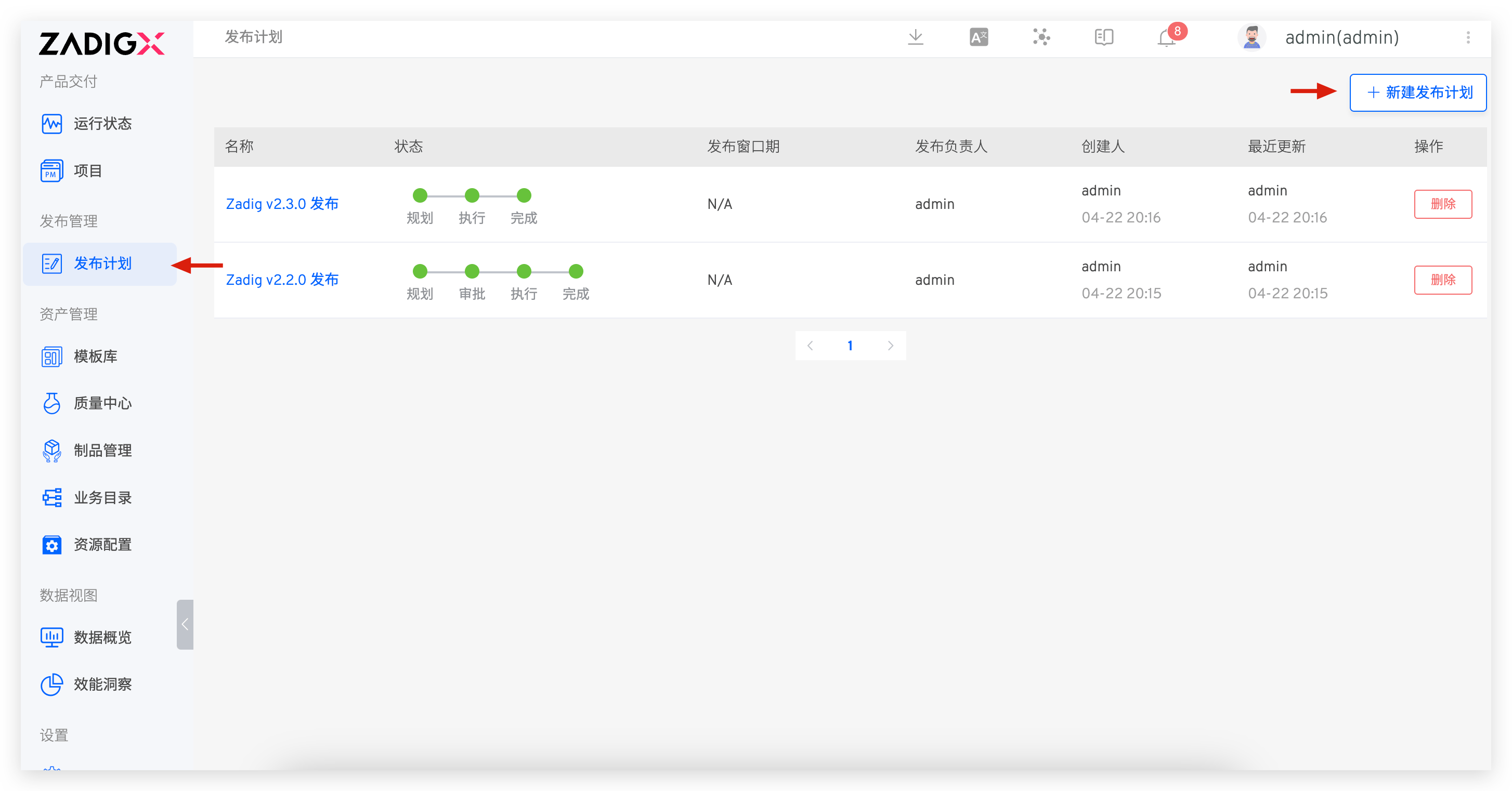Viewport: 1512px width, 791px height.
Task: Open the 质量中心 sidebar item
Action: [x=102, y=403]
